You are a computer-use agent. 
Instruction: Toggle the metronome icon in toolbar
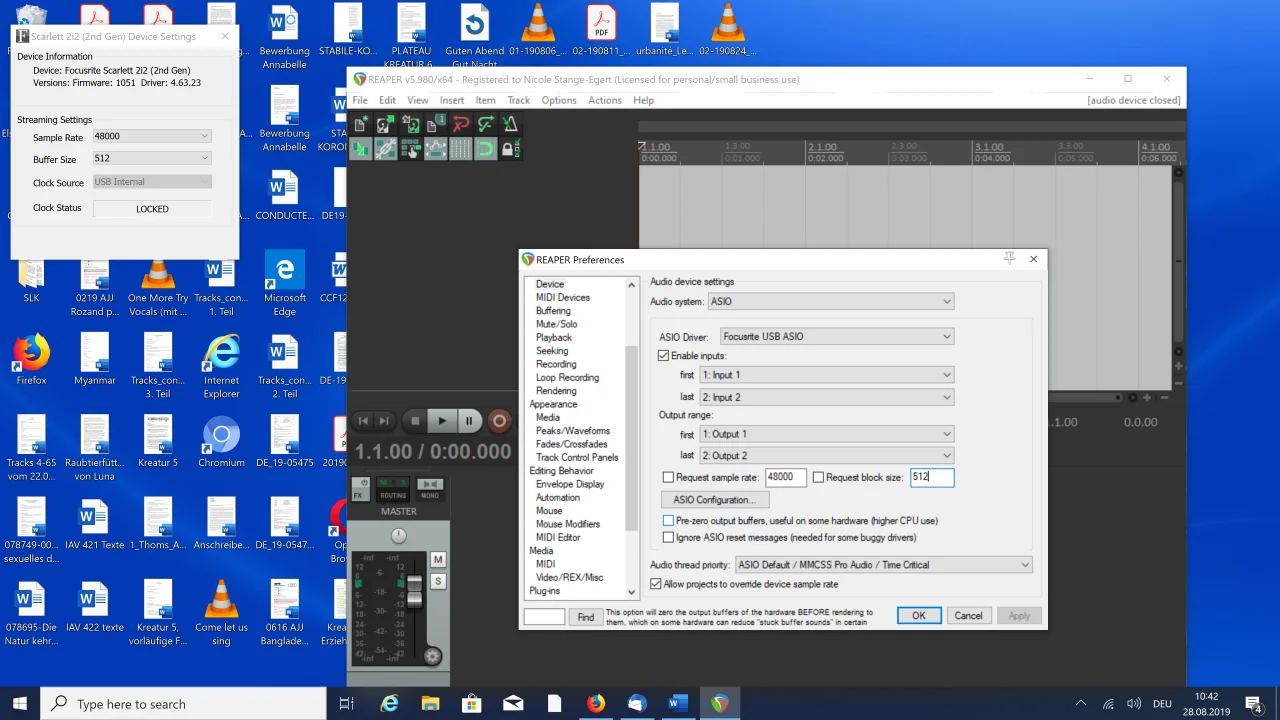510,125
